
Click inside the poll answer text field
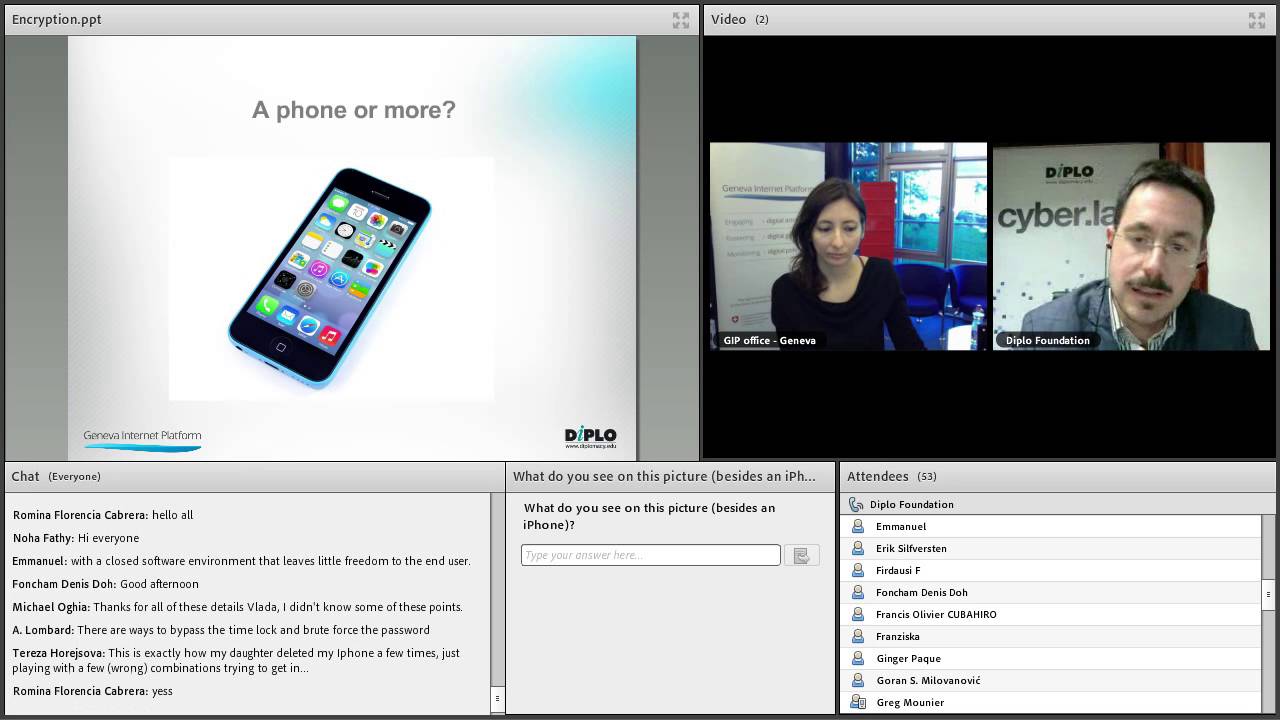coord(650,555)
